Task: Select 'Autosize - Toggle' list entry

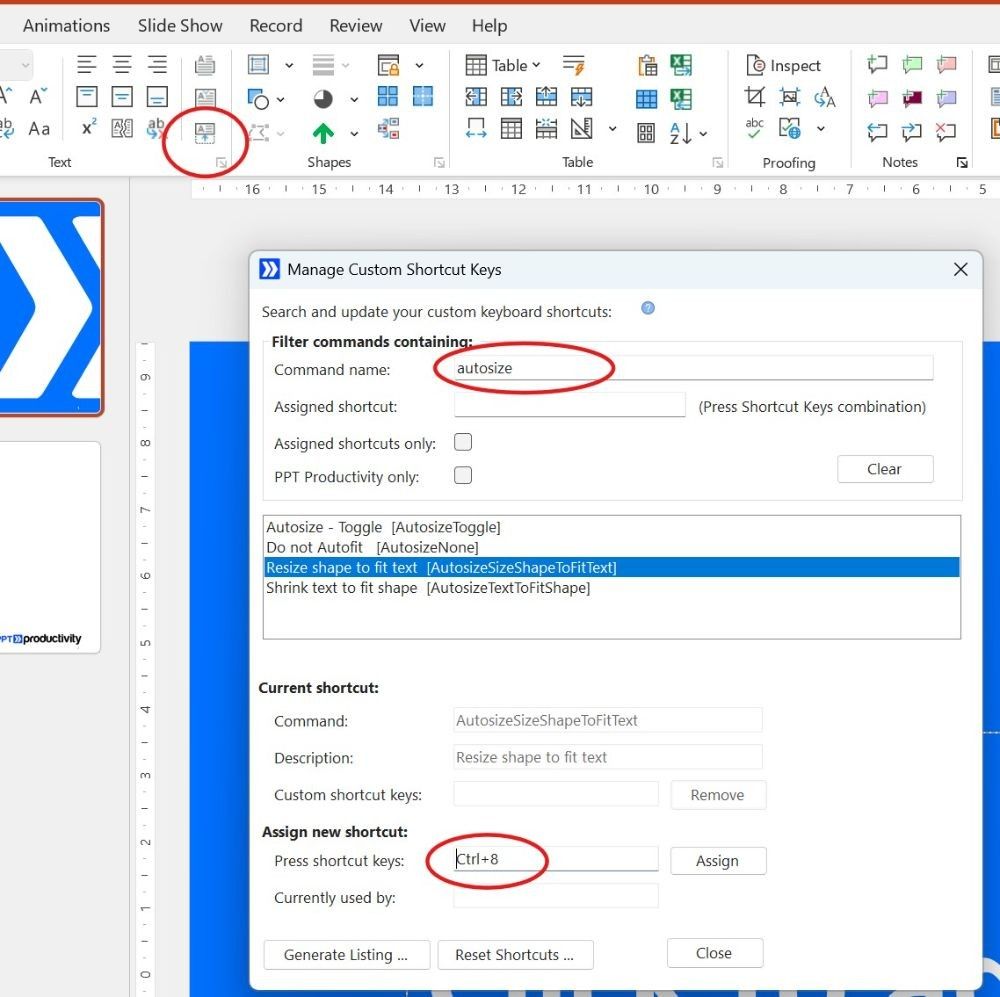Action: (611, 528)
